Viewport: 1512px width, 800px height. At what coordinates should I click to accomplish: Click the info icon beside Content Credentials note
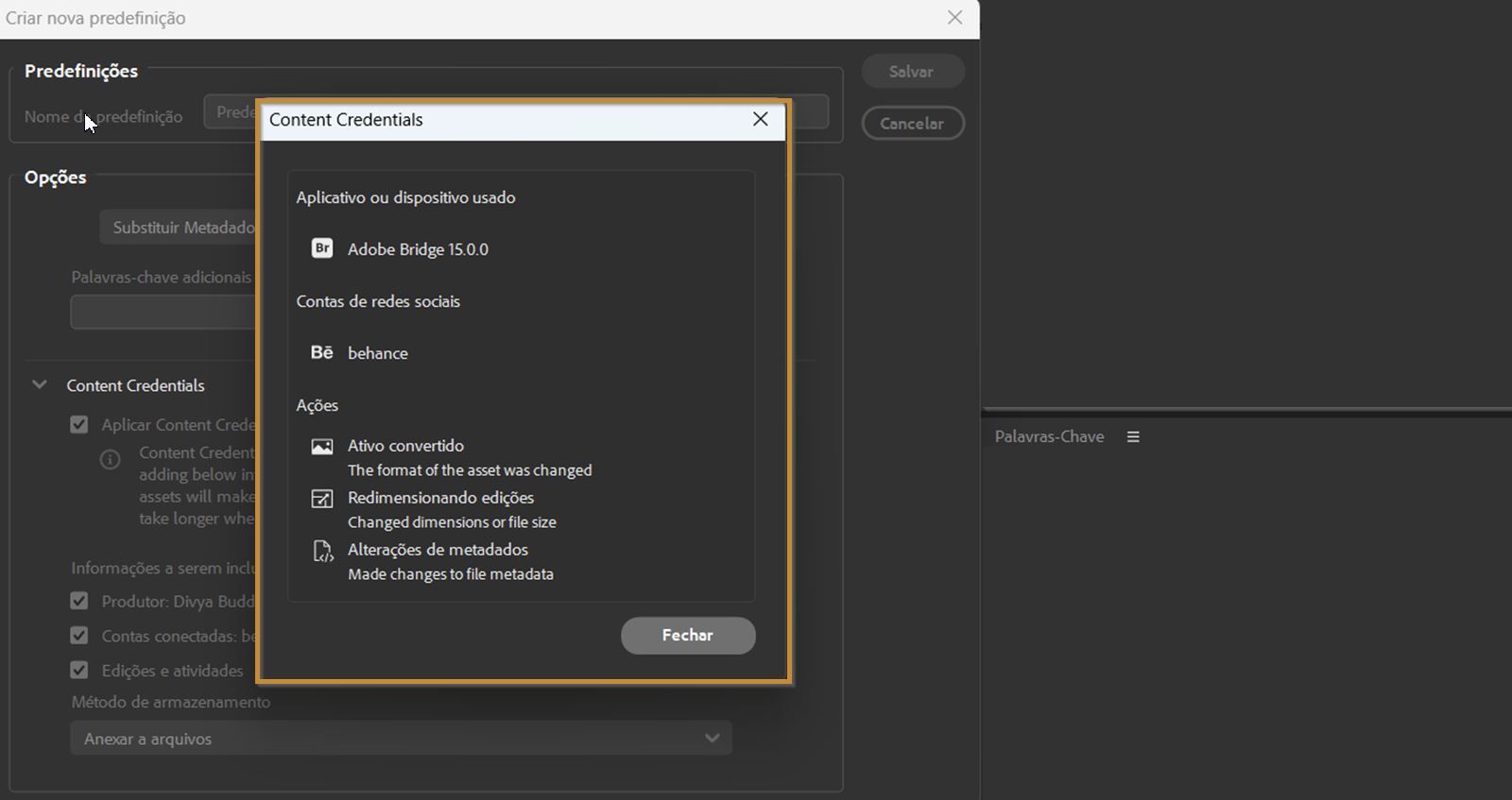(x=111, y=460)
